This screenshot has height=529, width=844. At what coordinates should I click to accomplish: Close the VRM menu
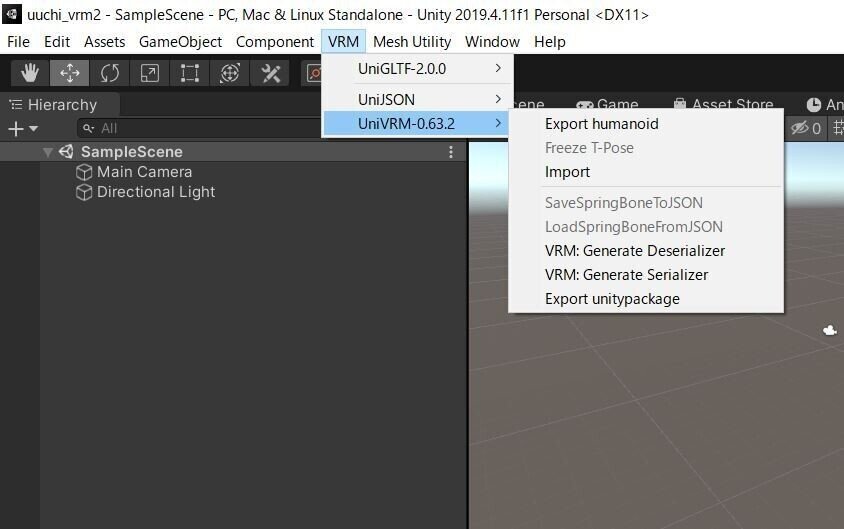(x=343, y=41)
